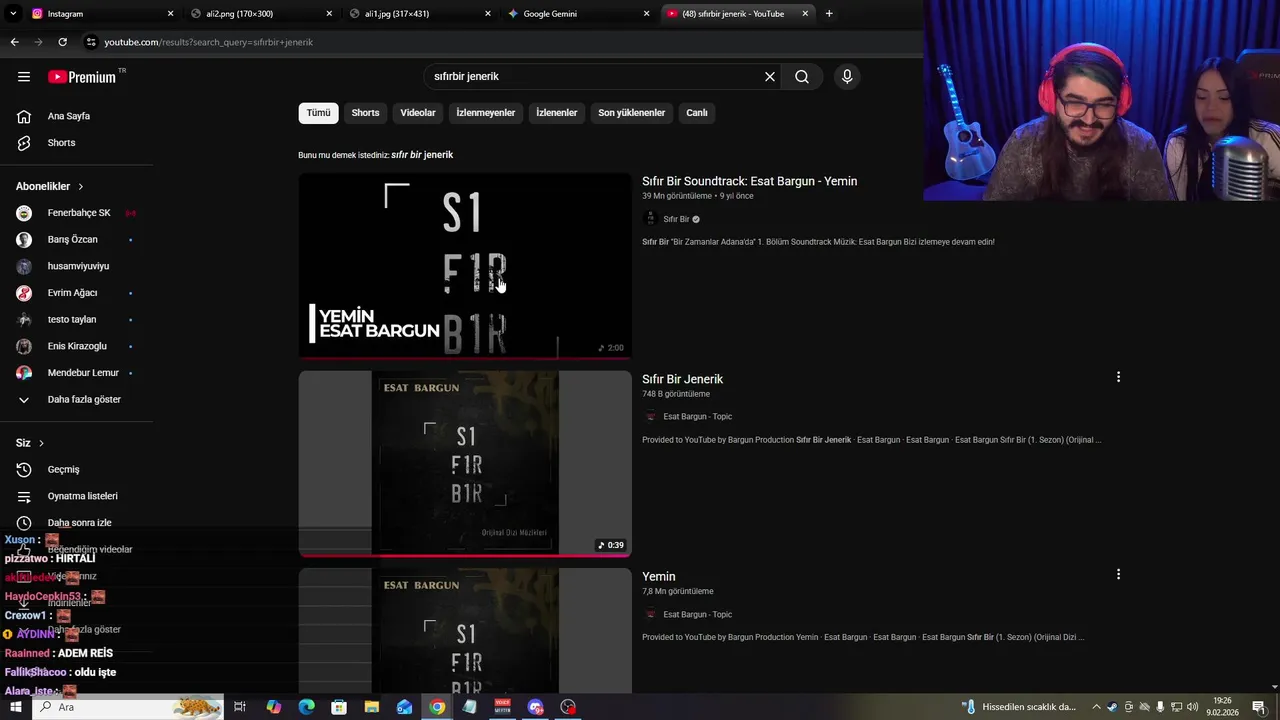
Task: Open 'Sıfır Bir Soundtrack: Esat Bargun - Yemin' title
Action: click(749, 181)
